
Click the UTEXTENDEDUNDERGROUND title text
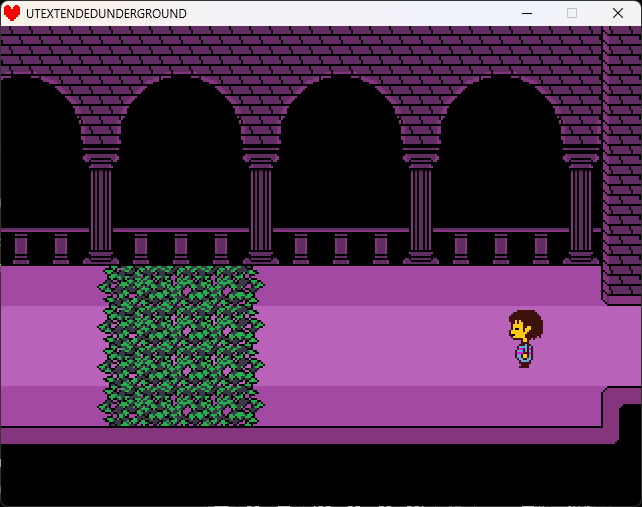[x=106, y=14]
